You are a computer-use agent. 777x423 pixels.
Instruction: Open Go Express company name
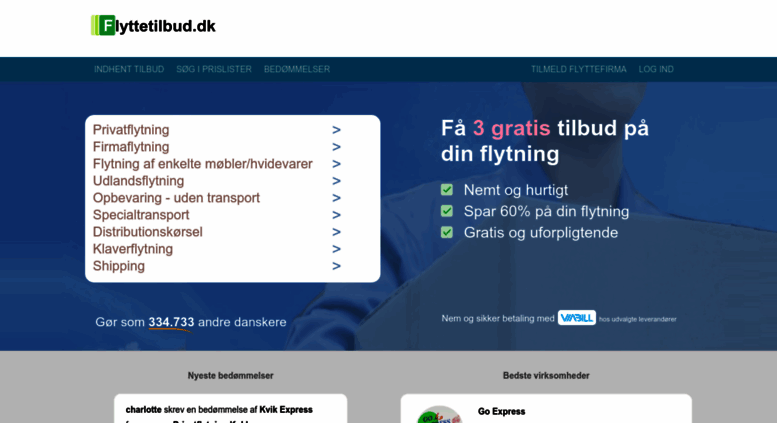click(x=501, y=412)
